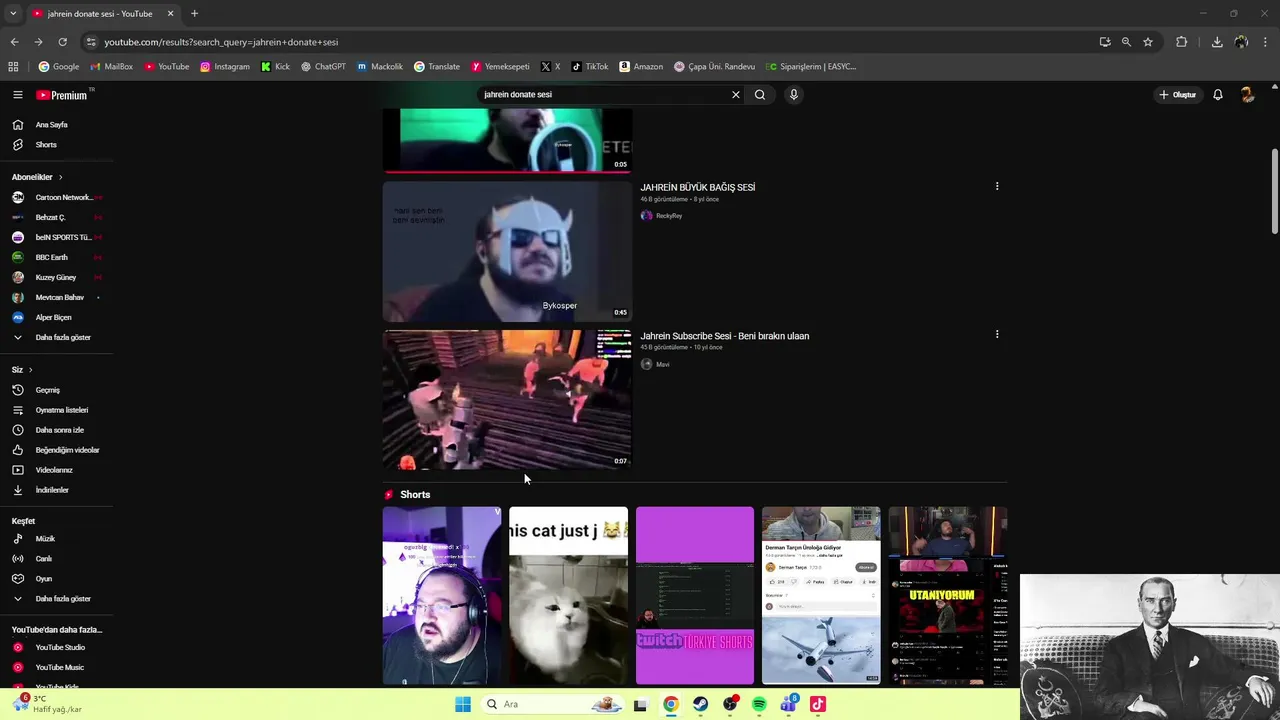
Task: Open the tab search dropdown arrow
Action: [x=13, y=14]
